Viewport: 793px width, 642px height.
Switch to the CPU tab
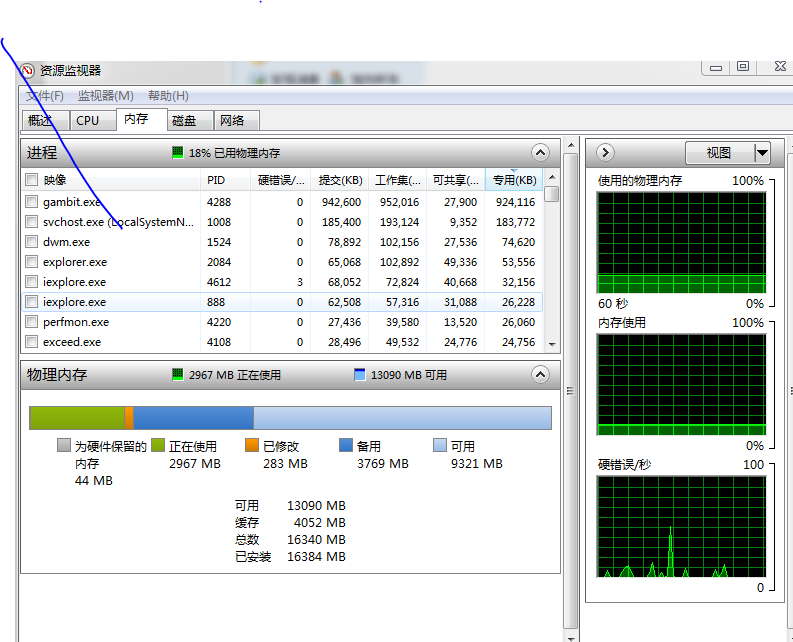[88, 120]
